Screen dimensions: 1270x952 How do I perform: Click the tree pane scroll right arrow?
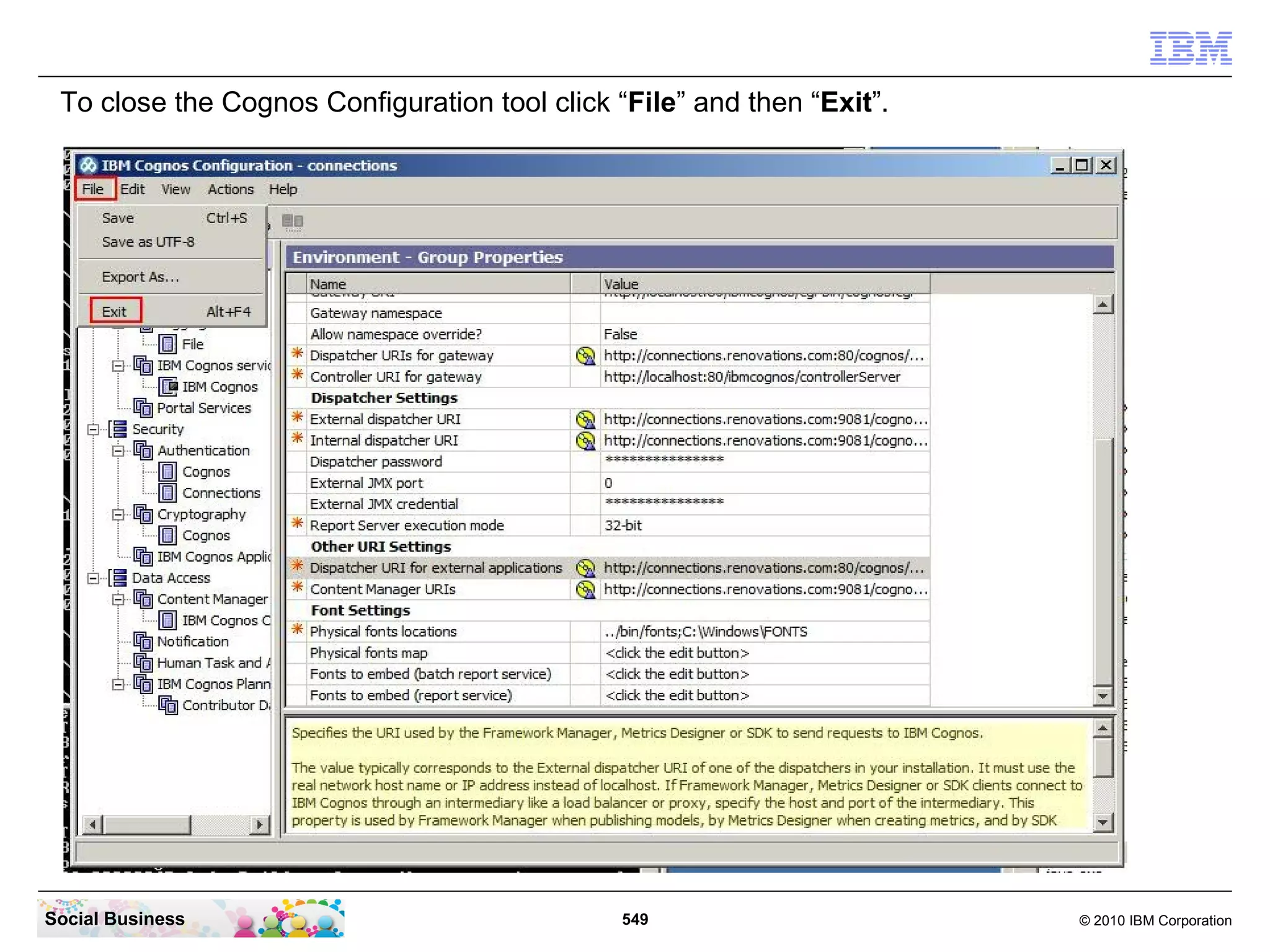[260, 825]
